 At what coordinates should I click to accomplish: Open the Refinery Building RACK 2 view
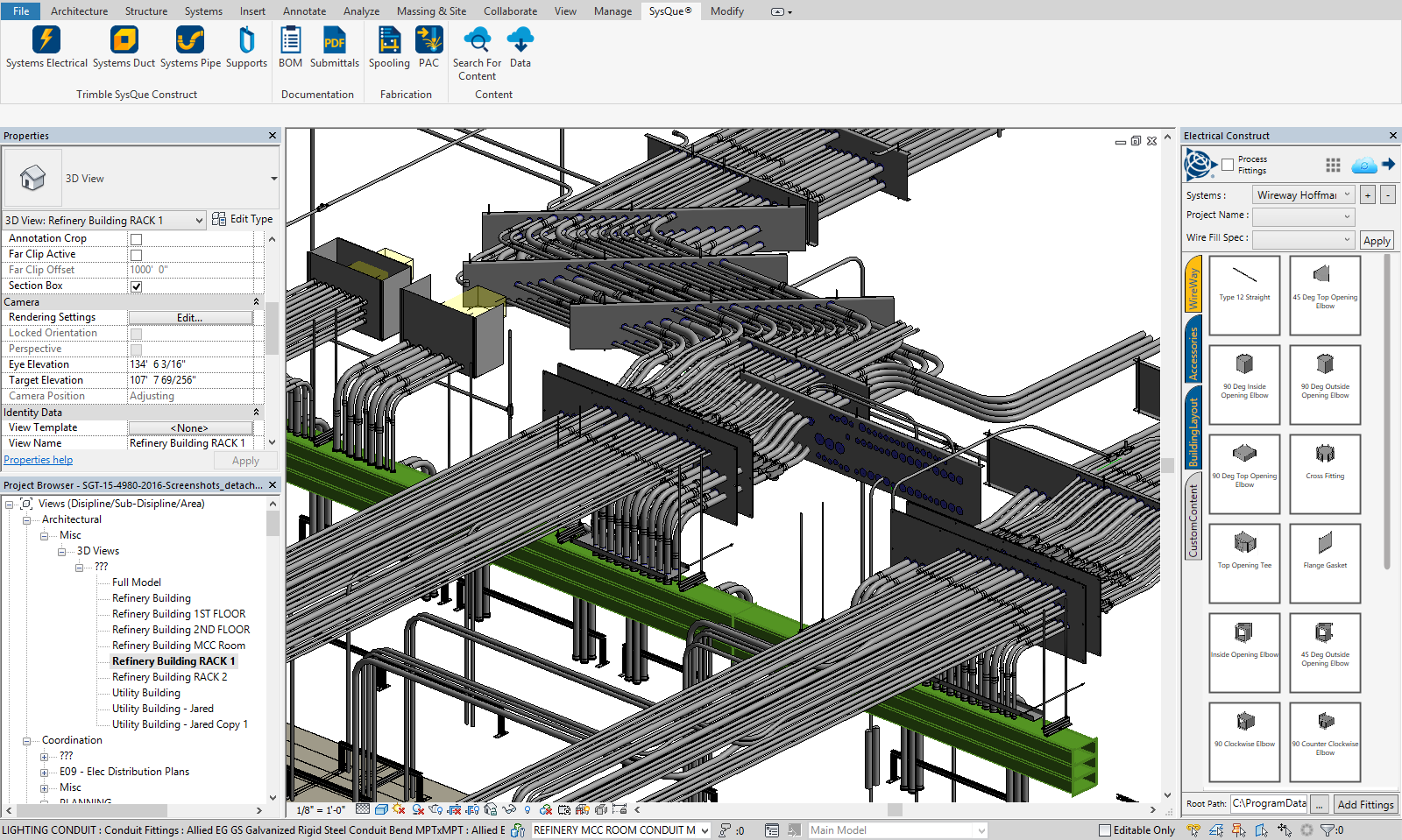click(x=169, y=677)
